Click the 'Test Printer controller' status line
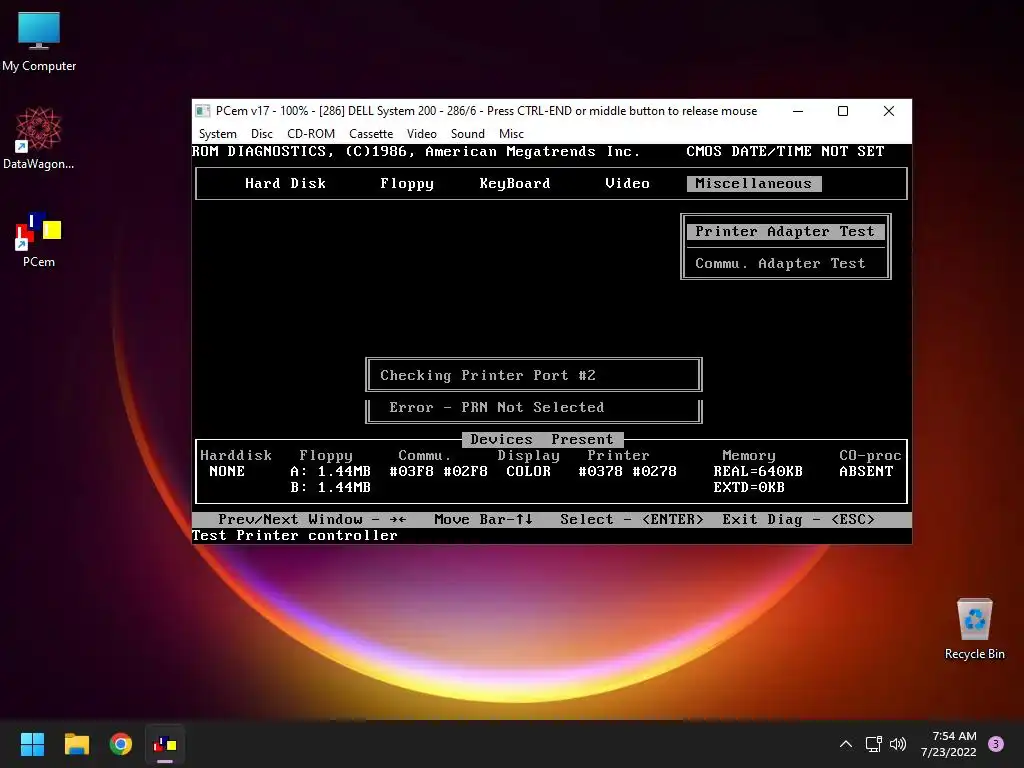This screenshot has width=1024, height=768. point(295,536)
